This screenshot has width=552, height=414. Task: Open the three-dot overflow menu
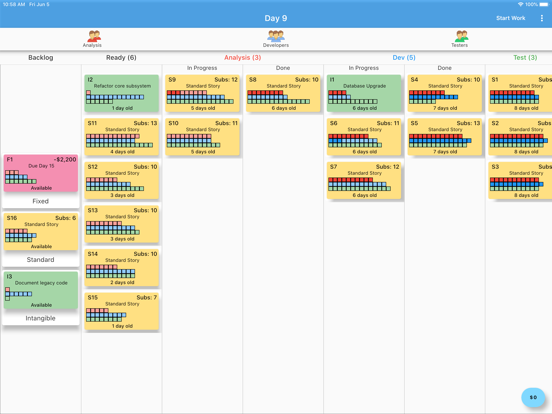541,18
